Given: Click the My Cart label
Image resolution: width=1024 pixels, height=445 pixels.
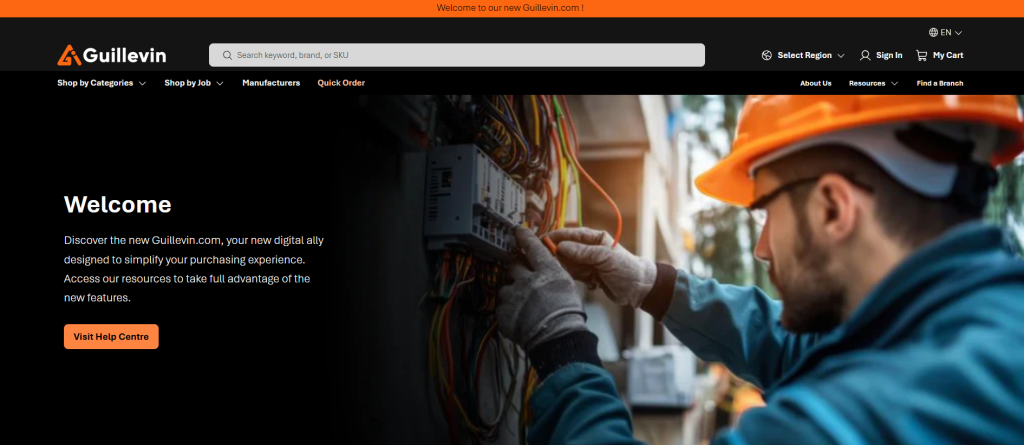Looking at the screenshot, I should click(948, 55).
